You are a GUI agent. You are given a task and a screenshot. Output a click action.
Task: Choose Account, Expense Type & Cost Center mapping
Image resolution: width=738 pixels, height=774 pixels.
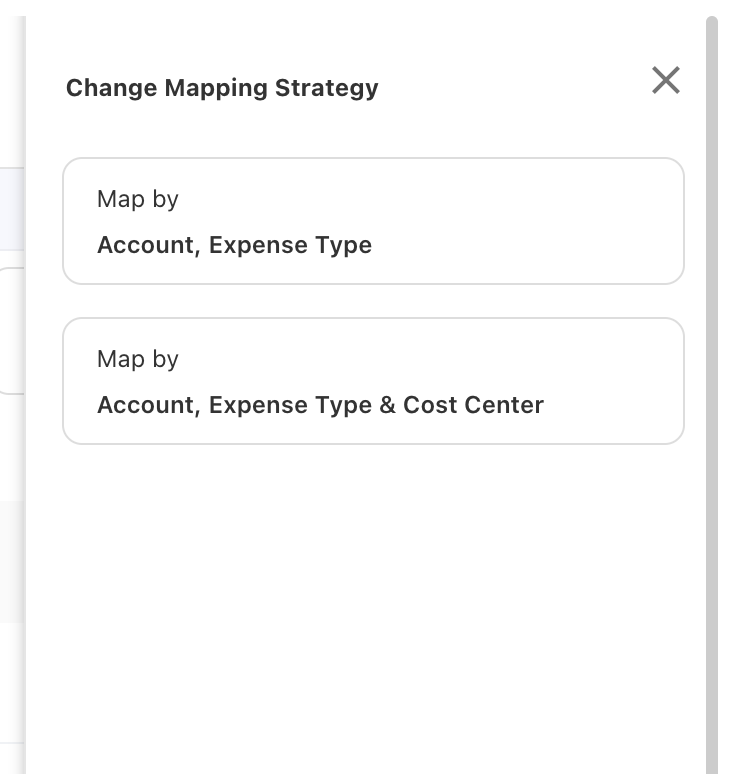(373, 381)
